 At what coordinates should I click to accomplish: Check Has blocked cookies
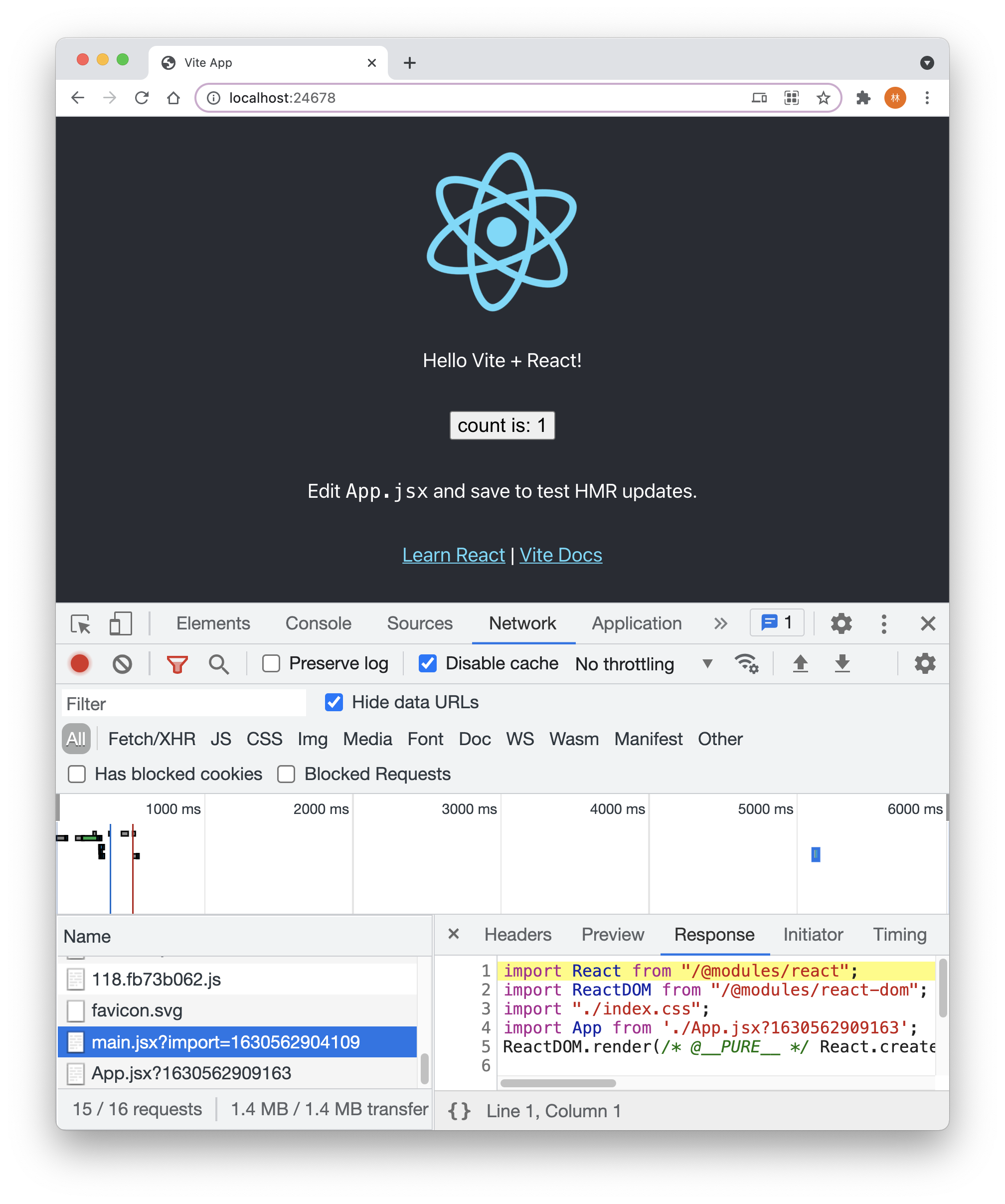point(77,775)
